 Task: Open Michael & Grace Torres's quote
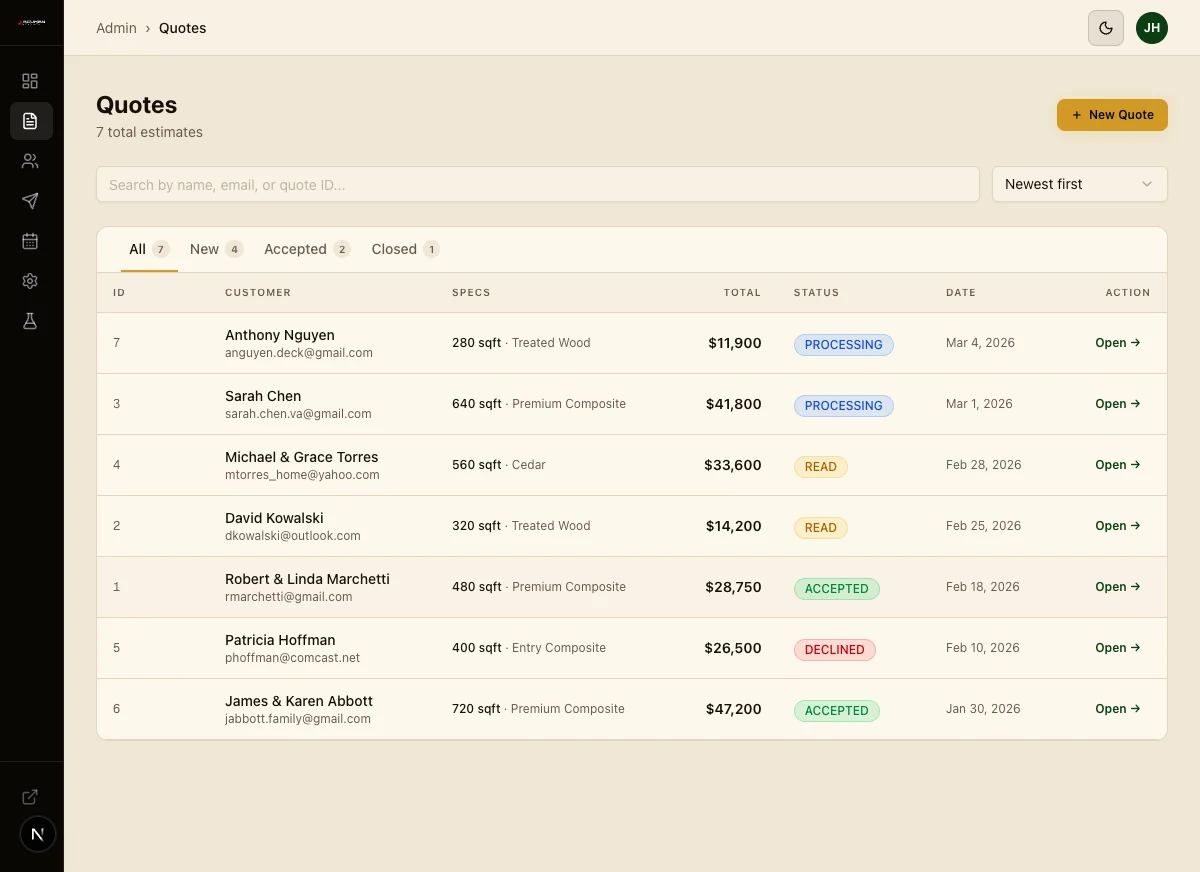[x=1118, y=465]
